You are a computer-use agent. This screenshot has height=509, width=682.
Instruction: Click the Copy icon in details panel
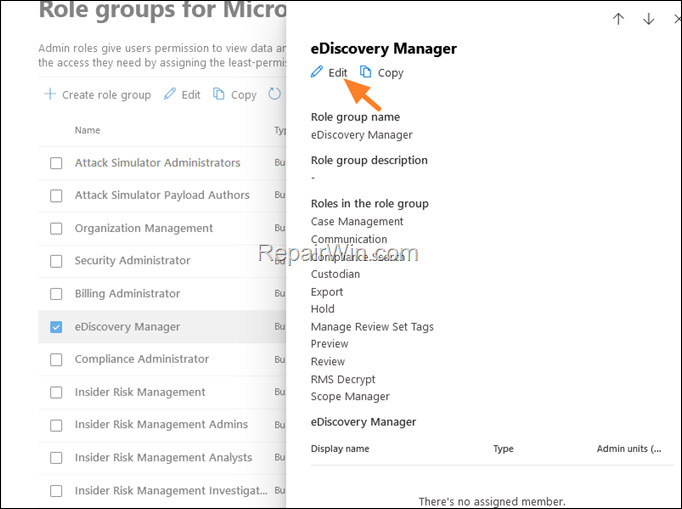click(366, 72)
